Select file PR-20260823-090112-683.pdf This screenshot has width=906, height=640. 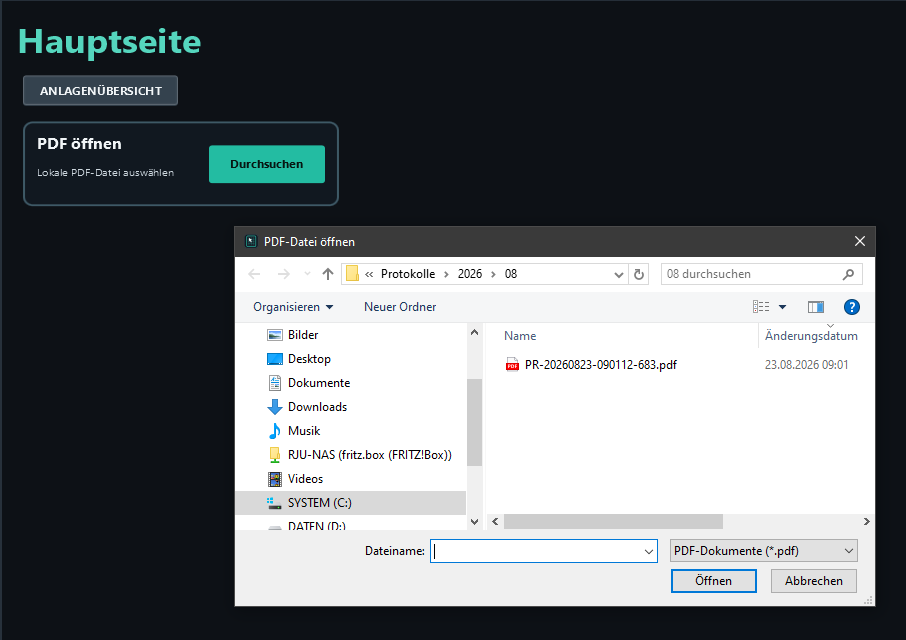(600, 364)
